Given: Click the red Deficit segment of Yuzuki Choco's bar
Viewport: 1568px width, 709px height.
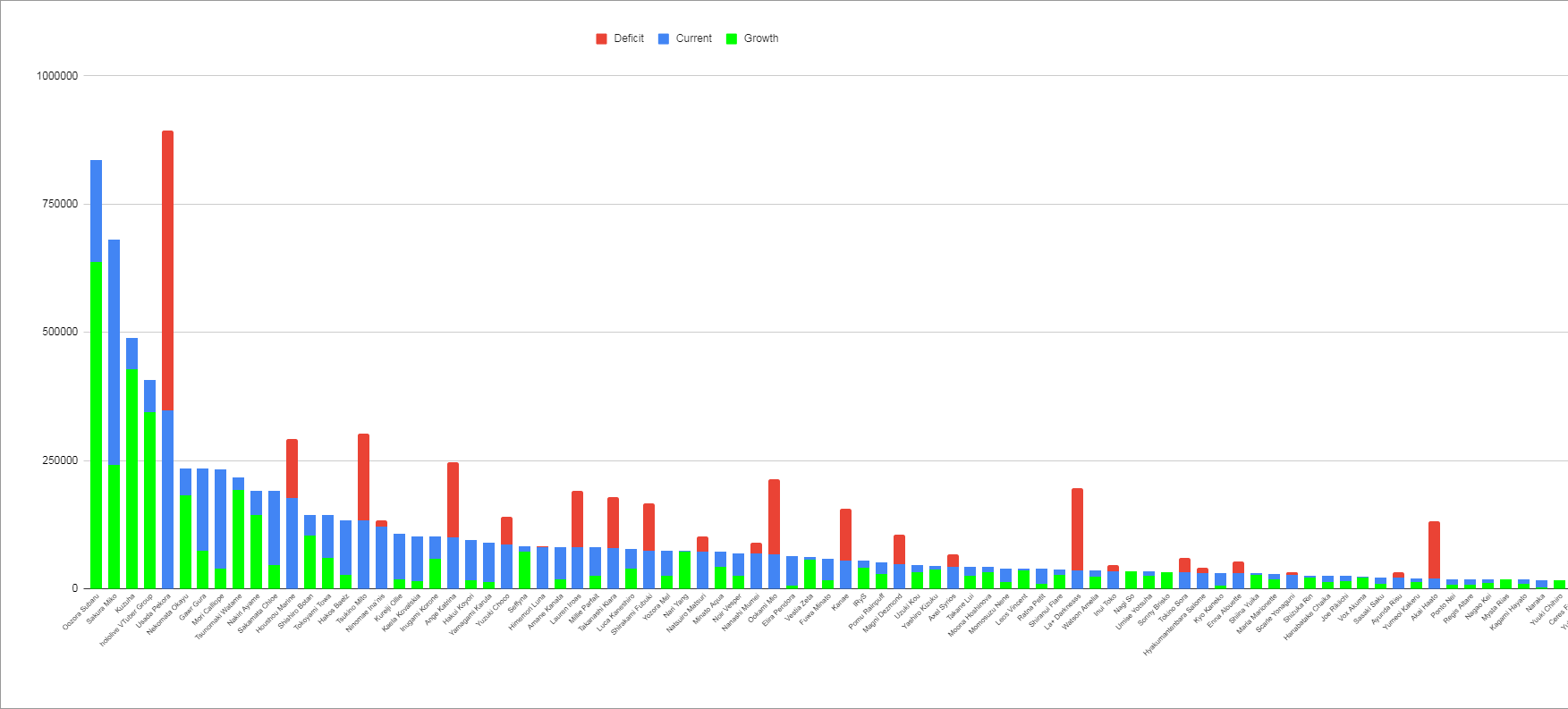Looking at the screenshot, I should pyautogui.click(x=506, y=531).
